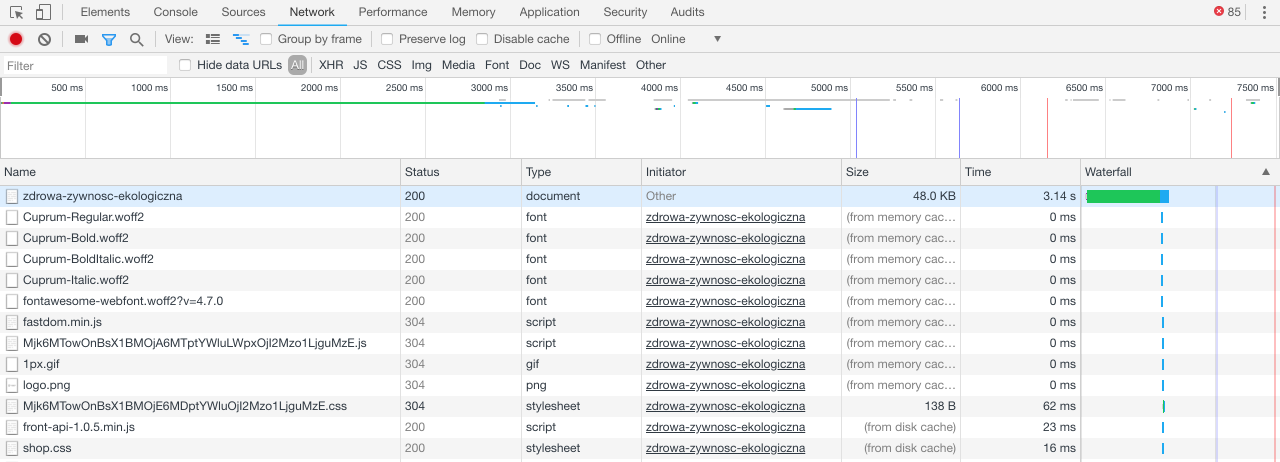Open initiator link for shop.css row
Image resolution: width=1280 pixels, height=462 pixels.
[725, 448]
